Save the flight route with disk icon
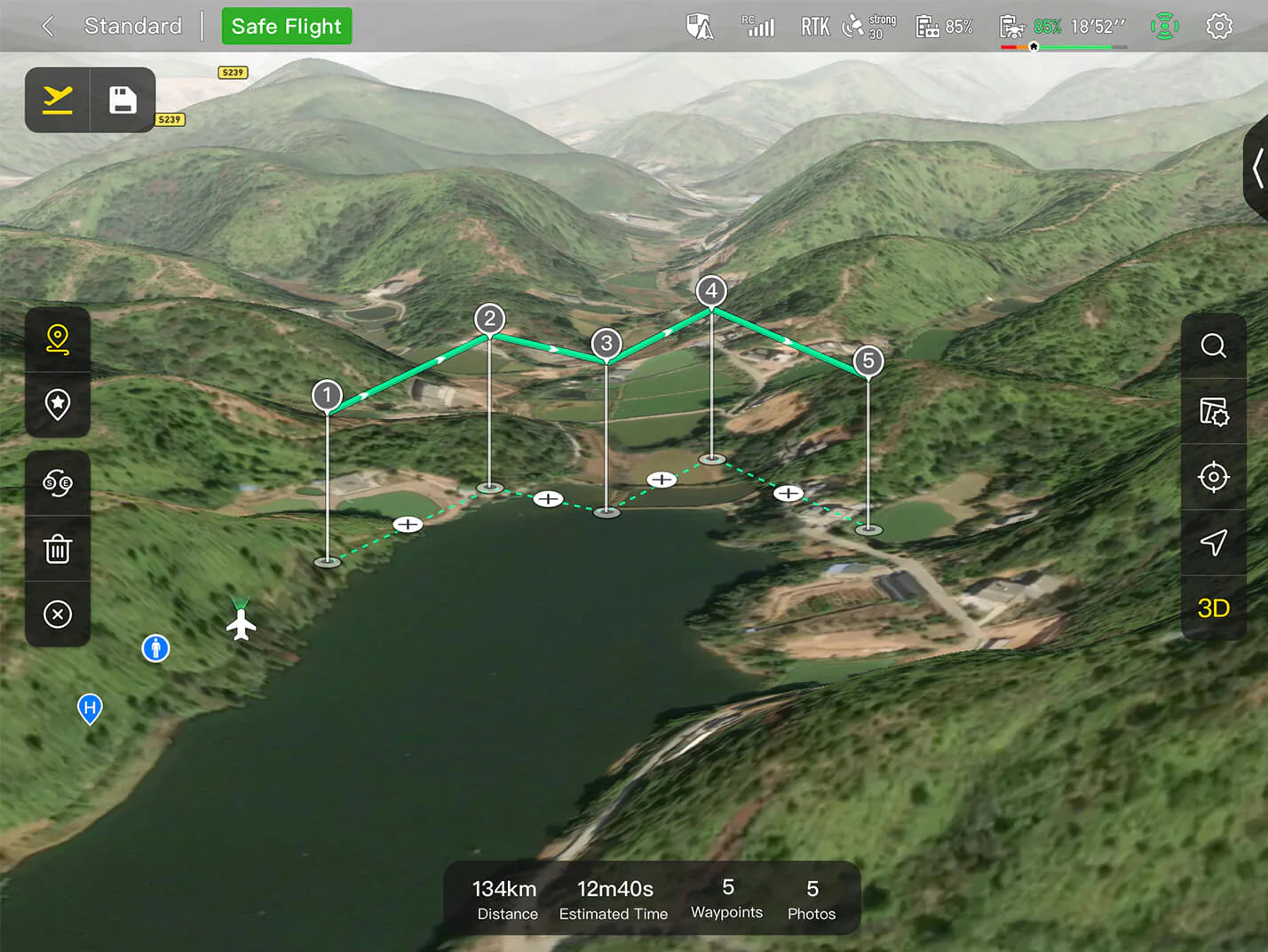 click(x=123, y=99)
